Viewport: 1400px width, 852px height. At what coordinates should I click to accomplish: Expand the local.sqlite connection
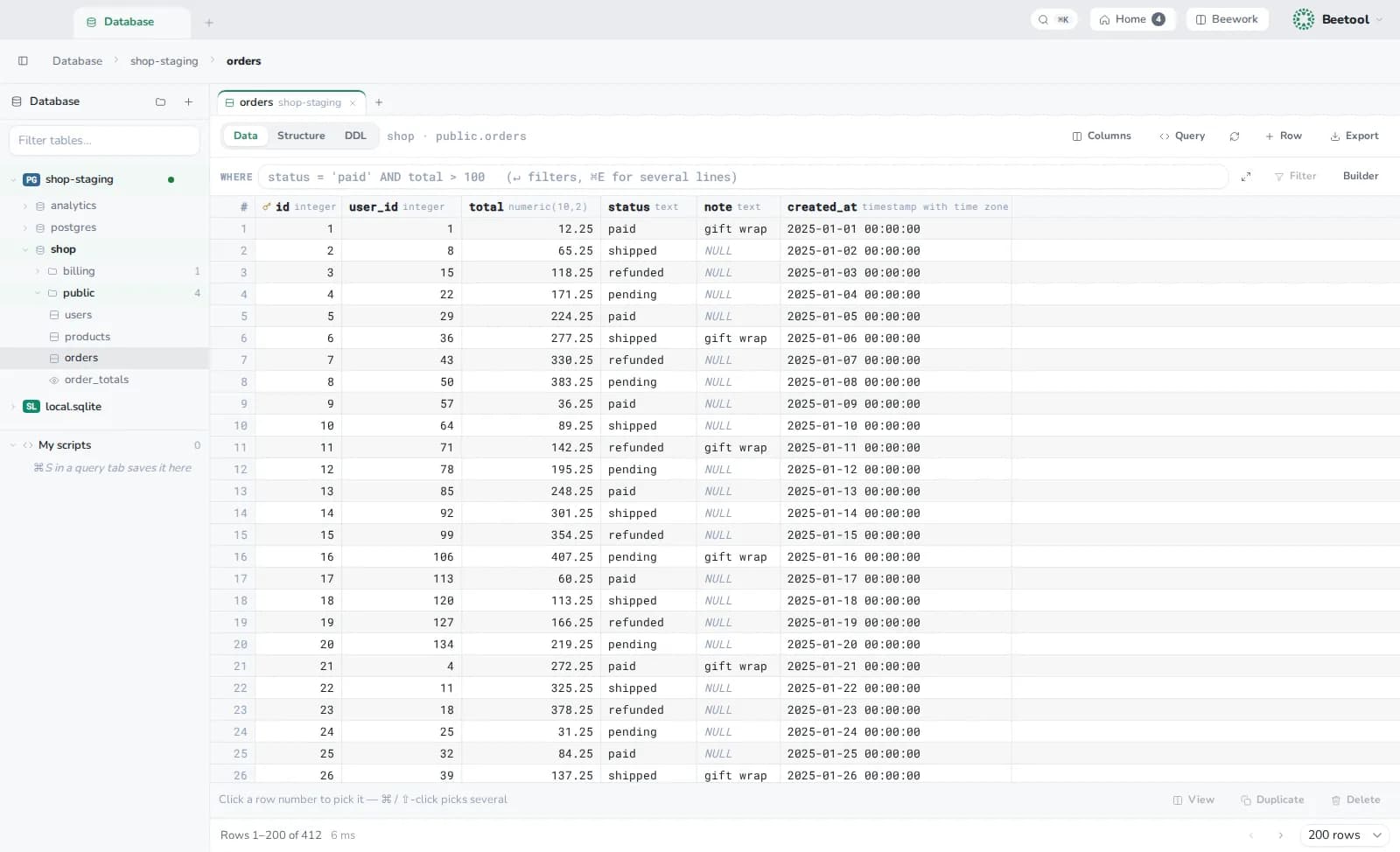[13, 407]
